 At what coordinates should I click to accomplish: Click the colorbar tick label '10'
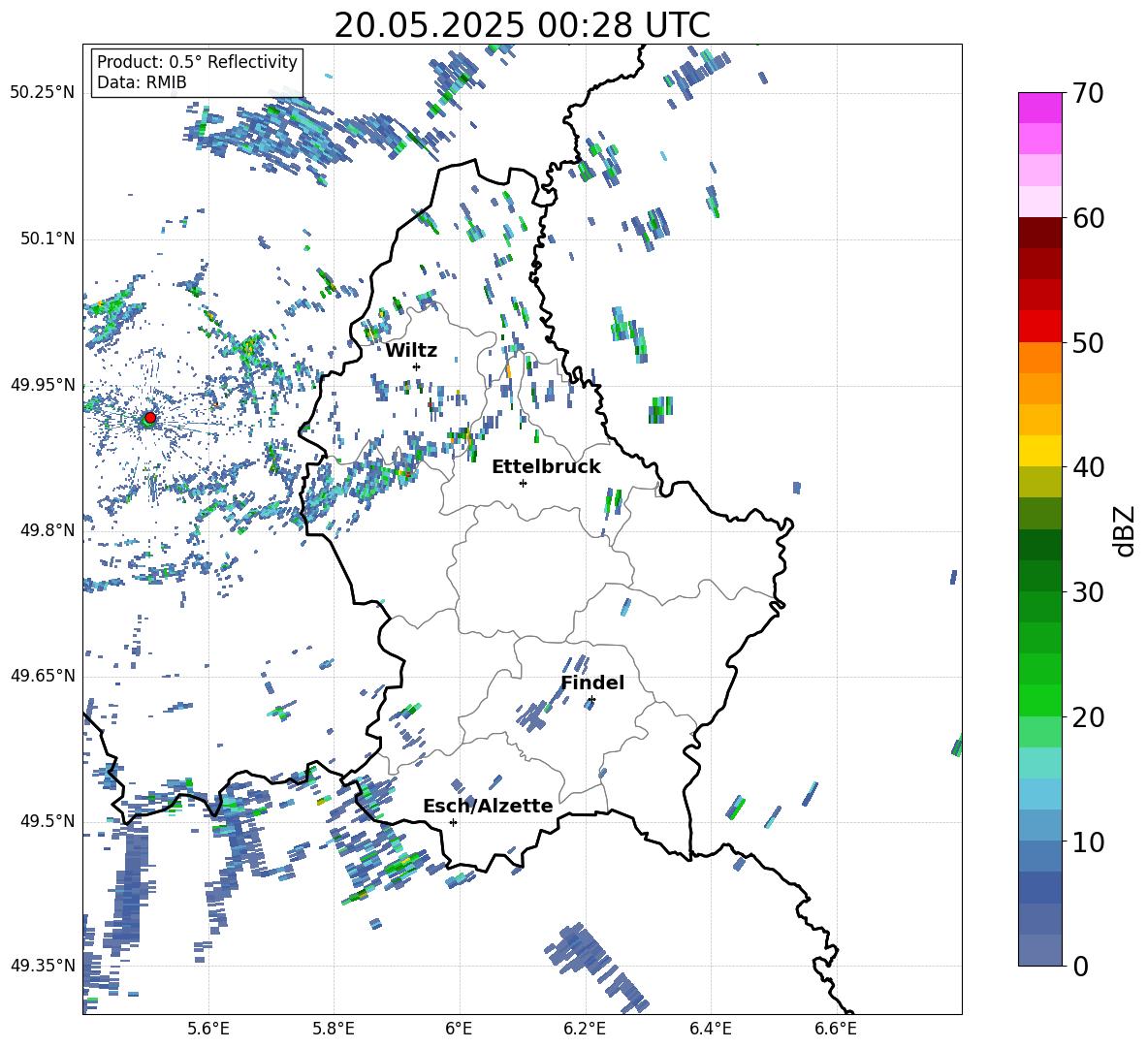point(1088,842)
